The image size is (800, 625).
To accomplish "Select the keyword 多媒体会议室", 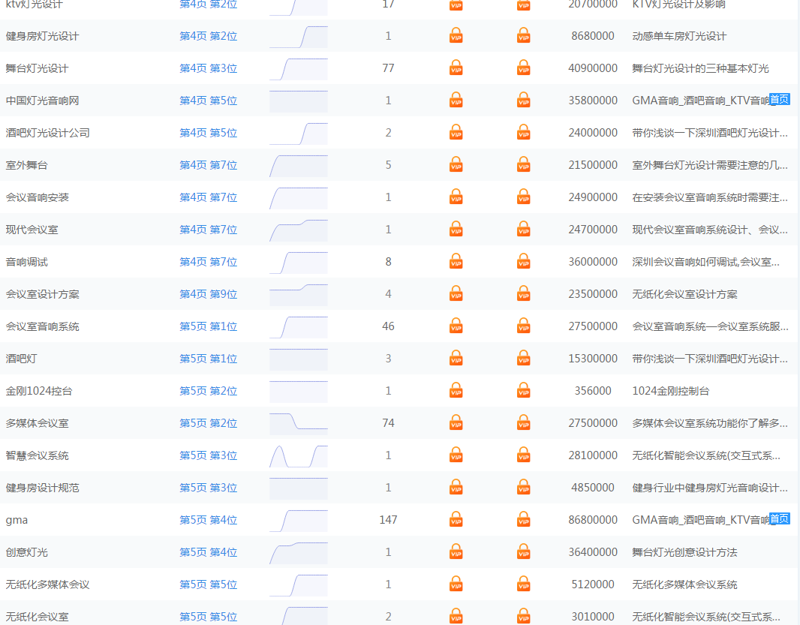I will (37, 423).
